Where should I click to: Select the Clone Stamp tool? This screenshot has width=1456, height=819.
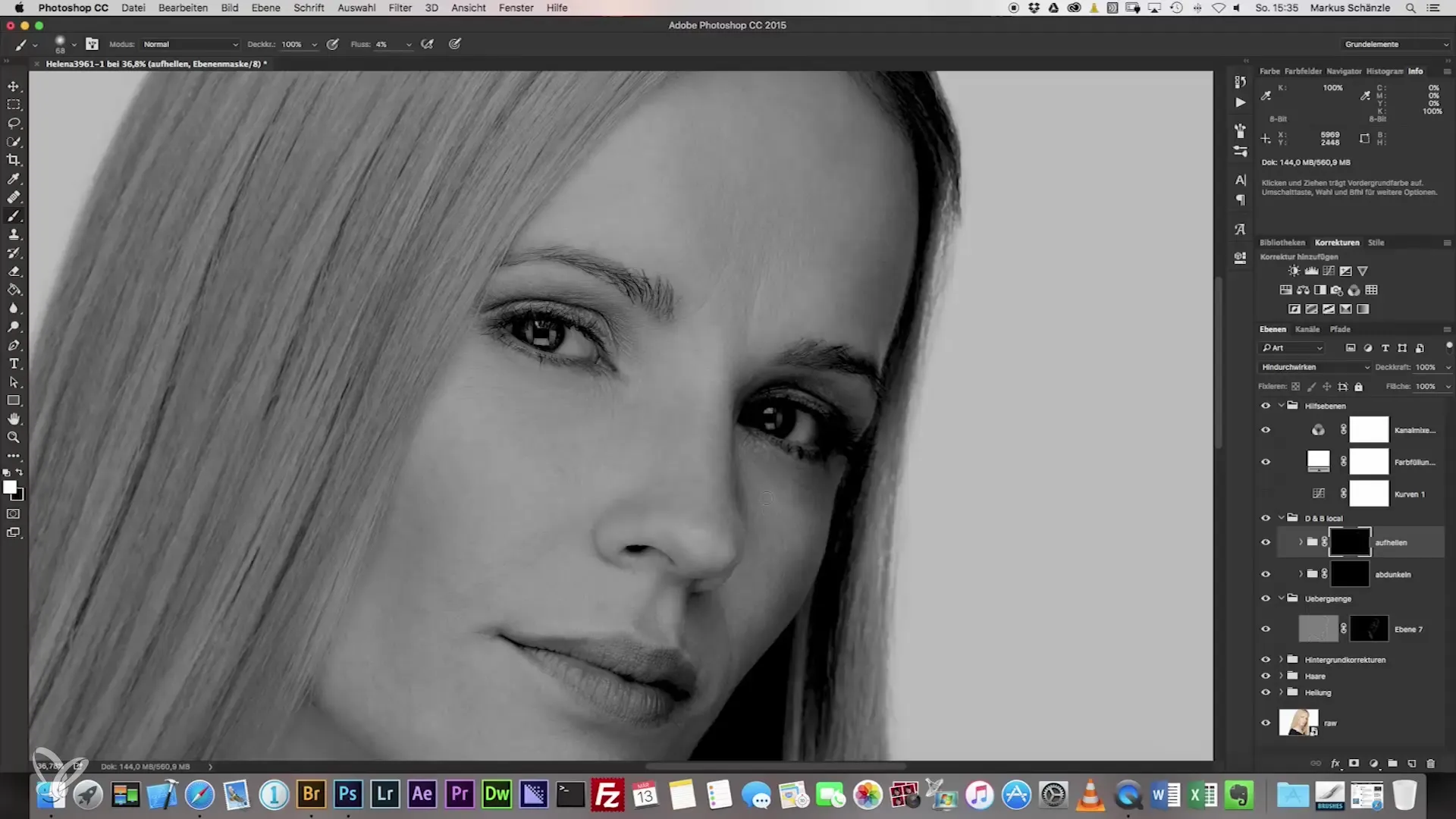point(14,234)
